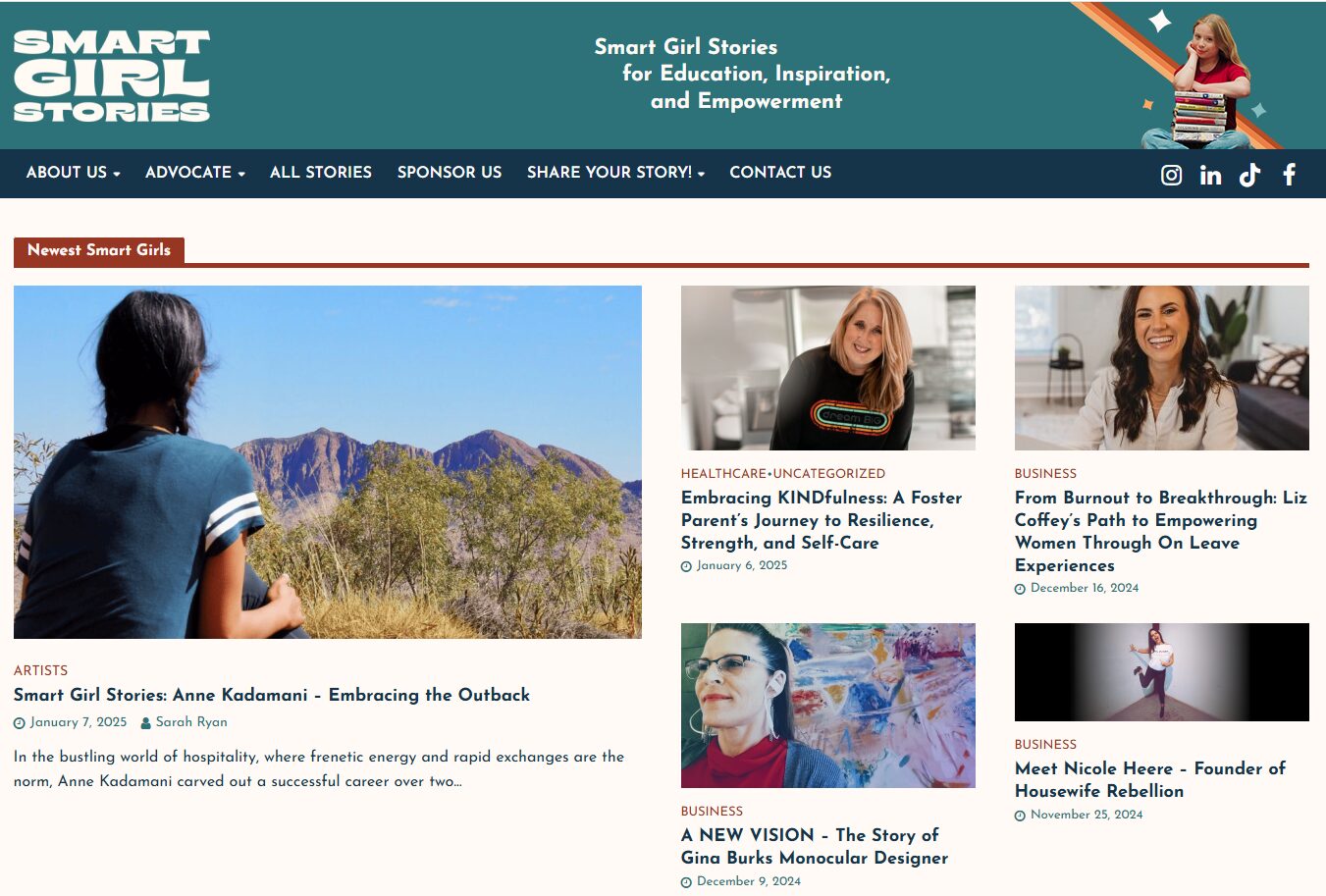Screen dimensions: 1326x896
Task: Open the TikTok social icon
Action: [x=1249, y=175]
